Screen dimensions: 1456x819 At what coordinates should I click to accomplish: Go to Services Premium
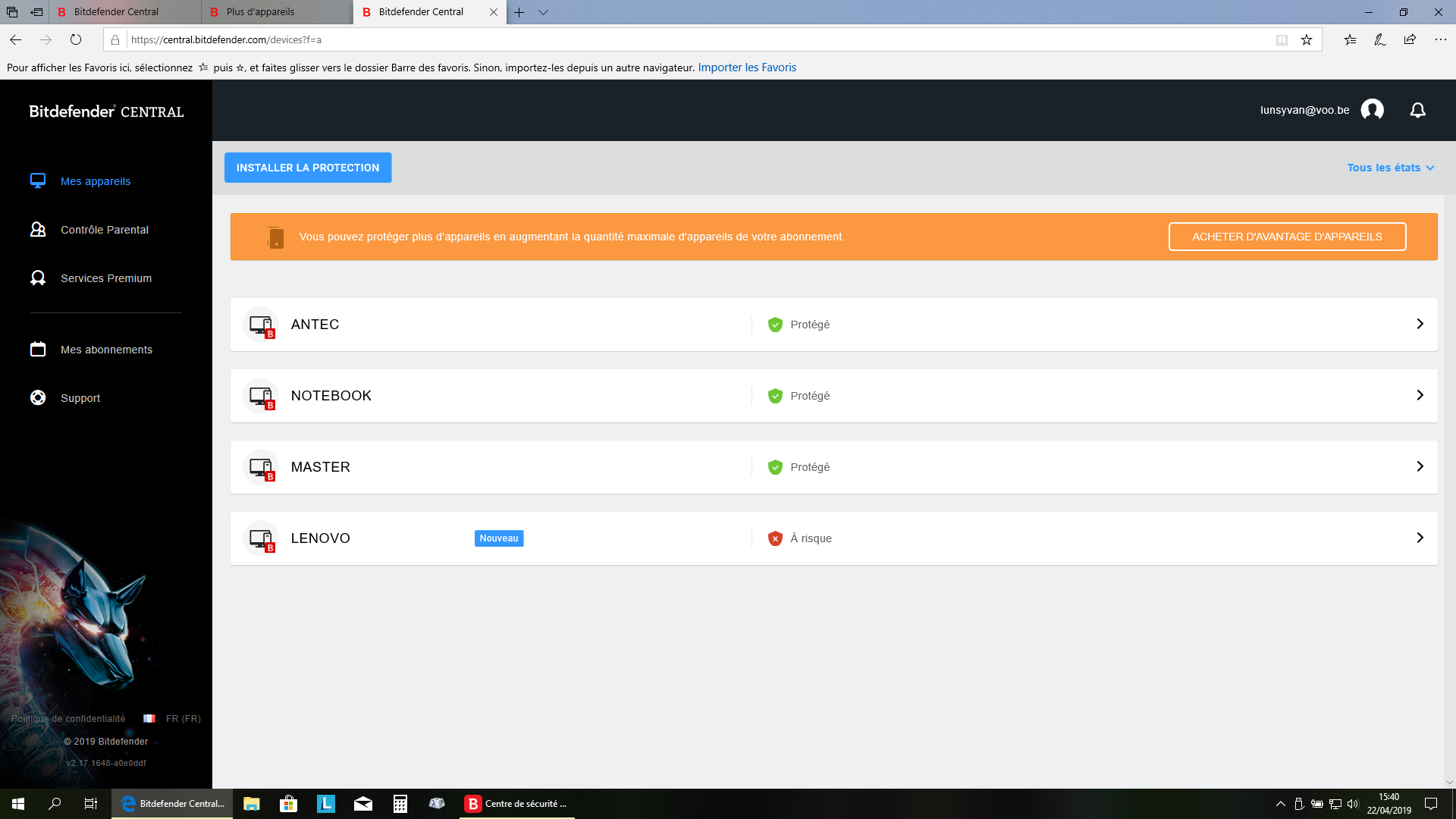(x=106, y=278)
